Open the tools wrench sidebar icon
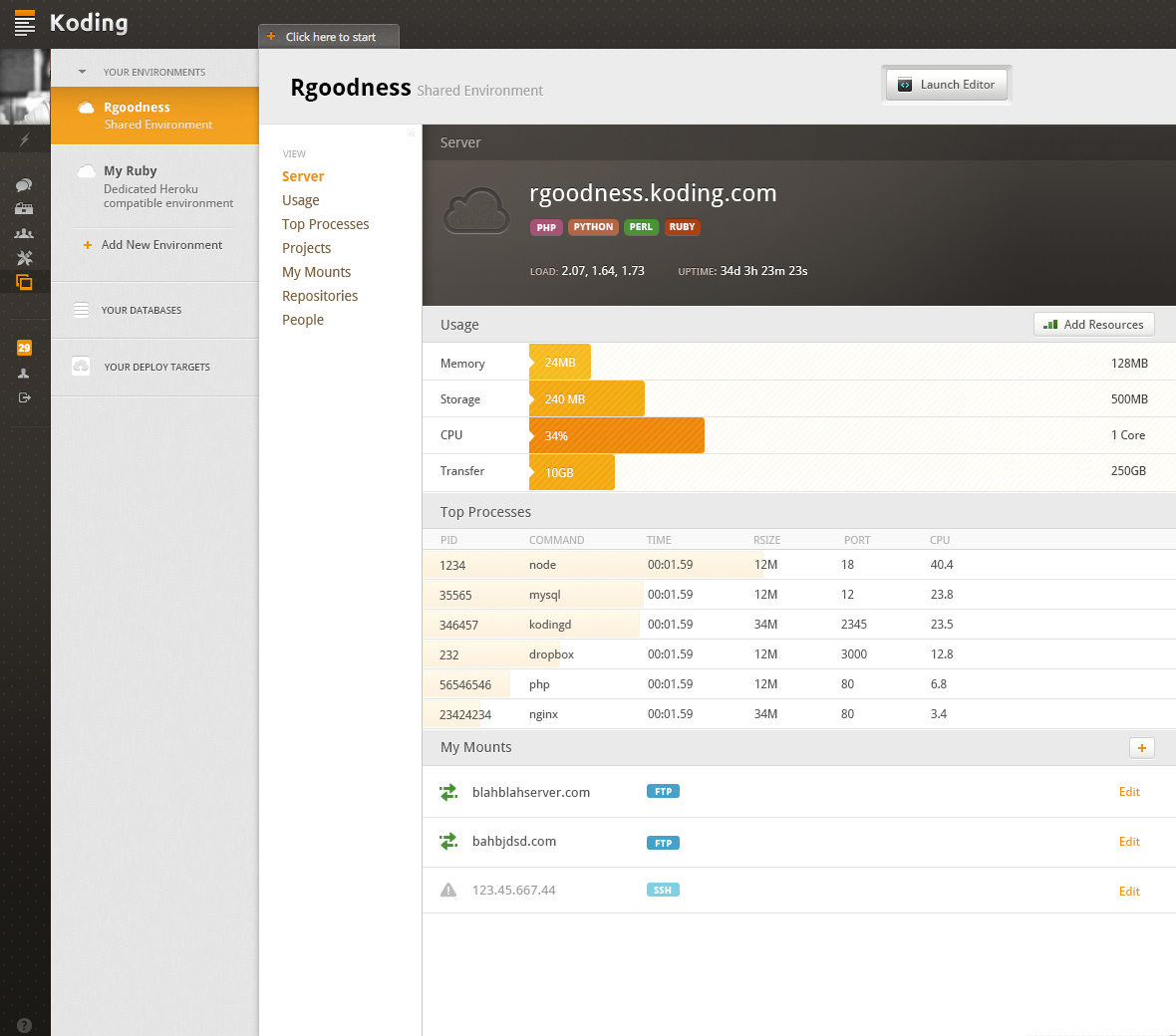 [24, 258]
